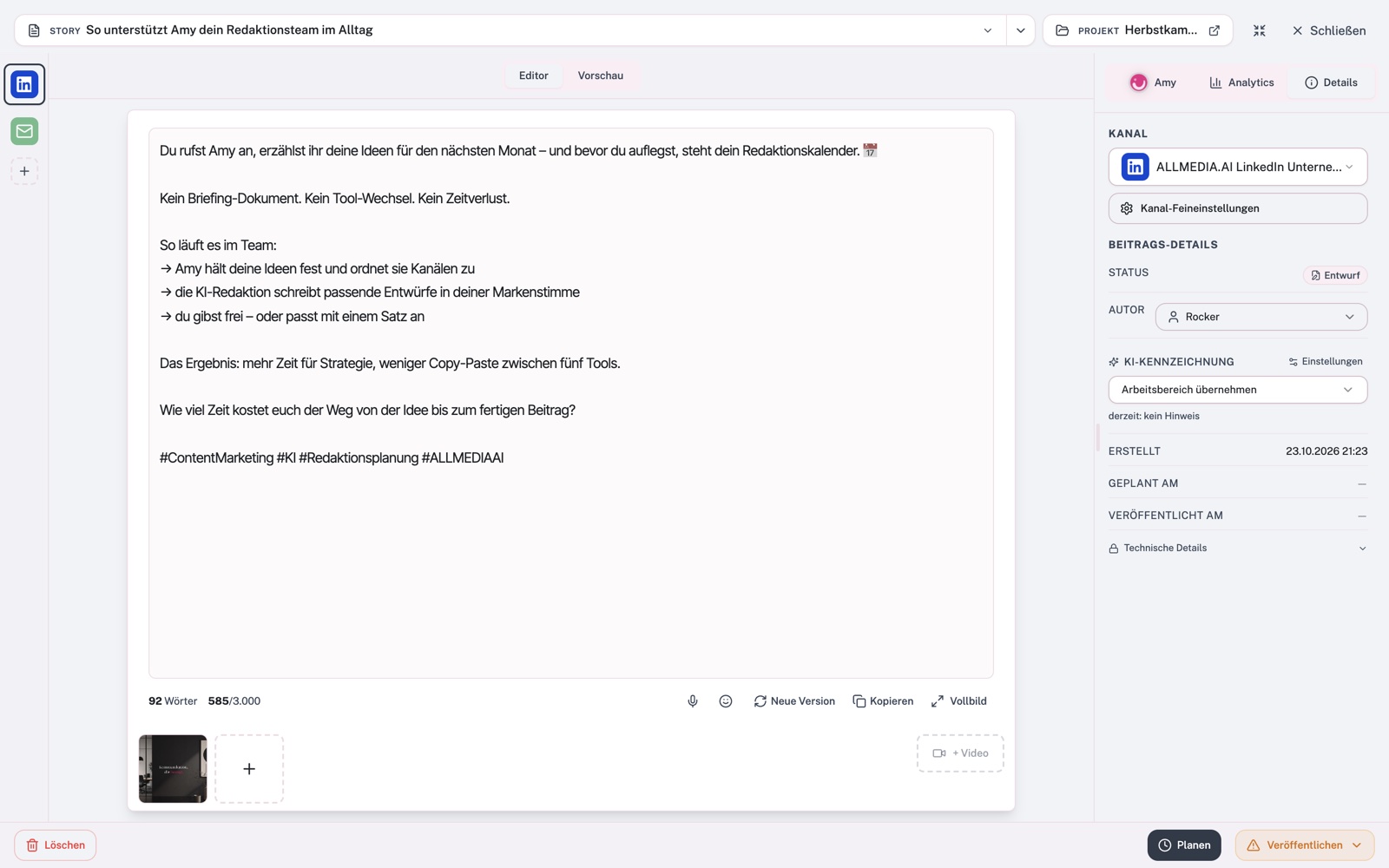The width and height of the screenshot is (1389, 868).
Task: Click the hashtag line #ContentMarketing #KI
Action: tap(332, 457)
